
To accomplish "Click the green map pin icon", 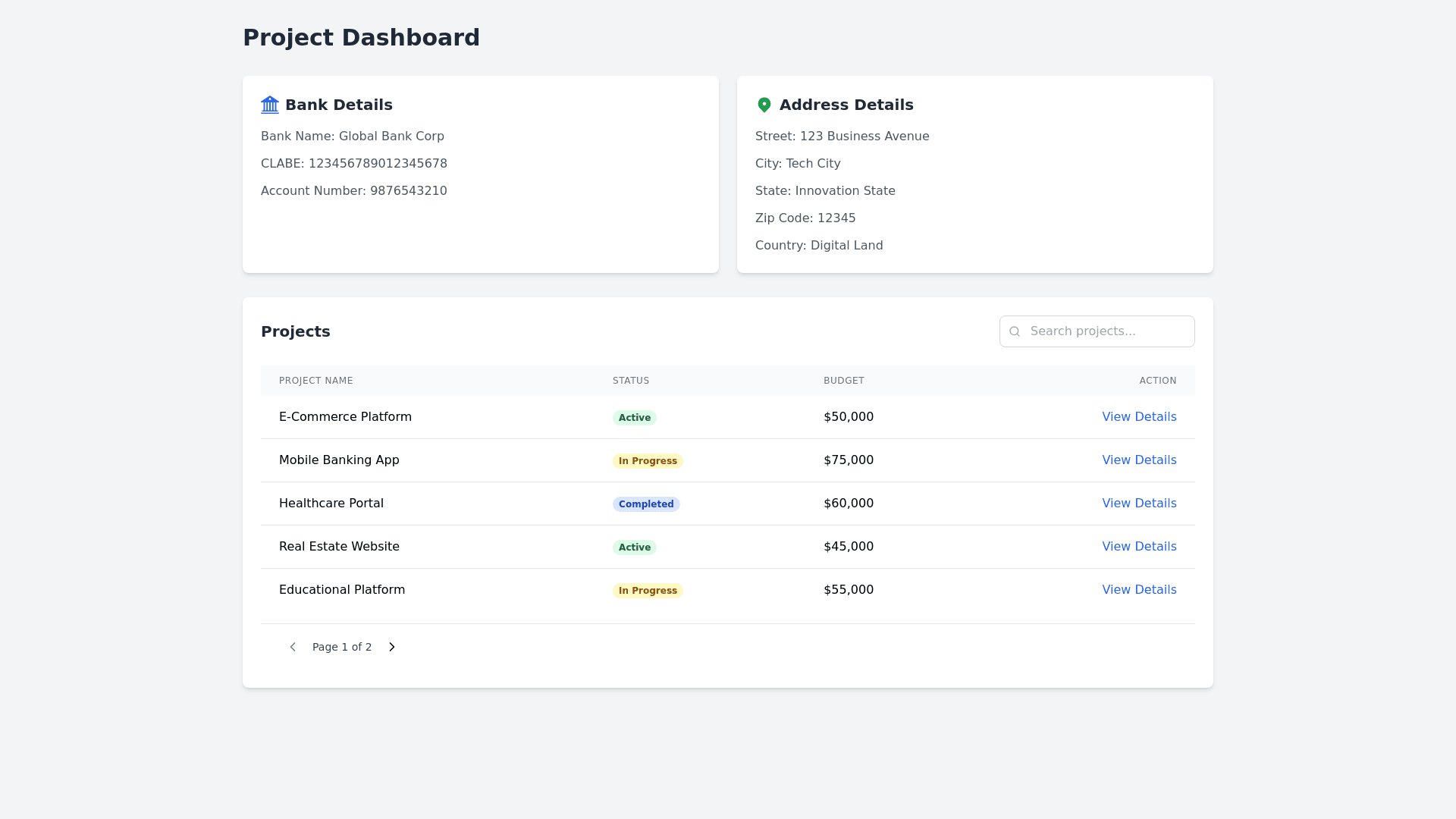I will (x=764, y=105).
